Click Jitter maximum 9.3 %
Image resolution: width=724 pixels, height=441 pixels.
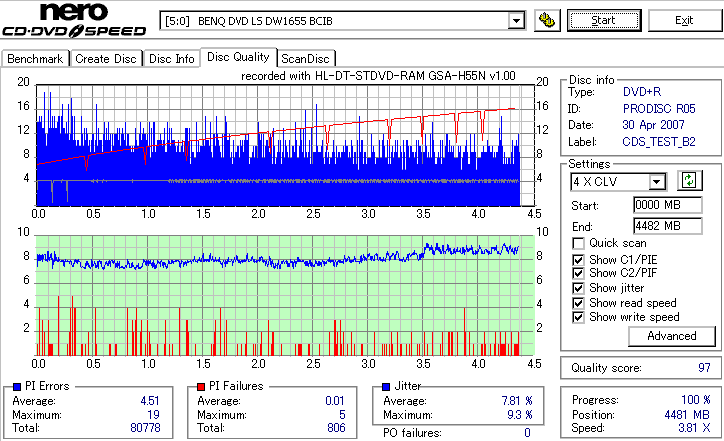tap(519, 415)
